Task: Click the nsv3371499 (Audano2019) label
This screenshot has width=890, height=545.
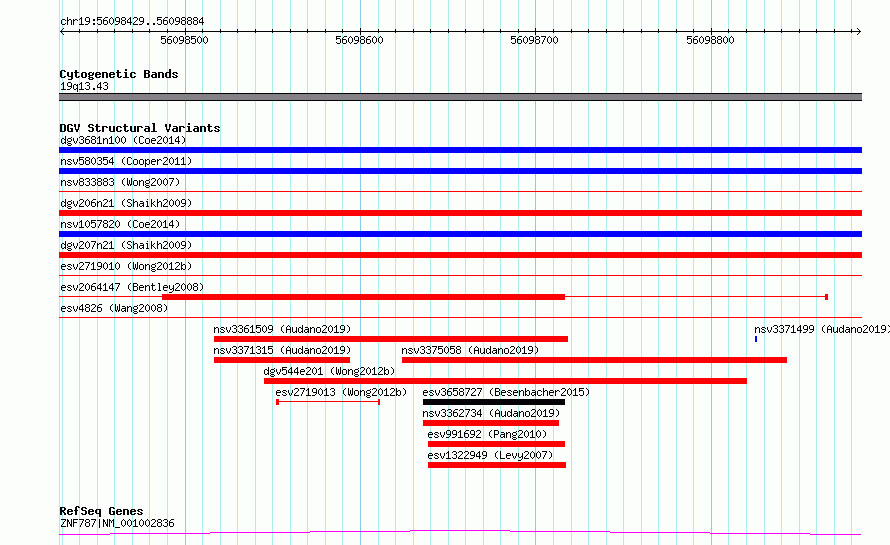Action: [x=821, y=329]
